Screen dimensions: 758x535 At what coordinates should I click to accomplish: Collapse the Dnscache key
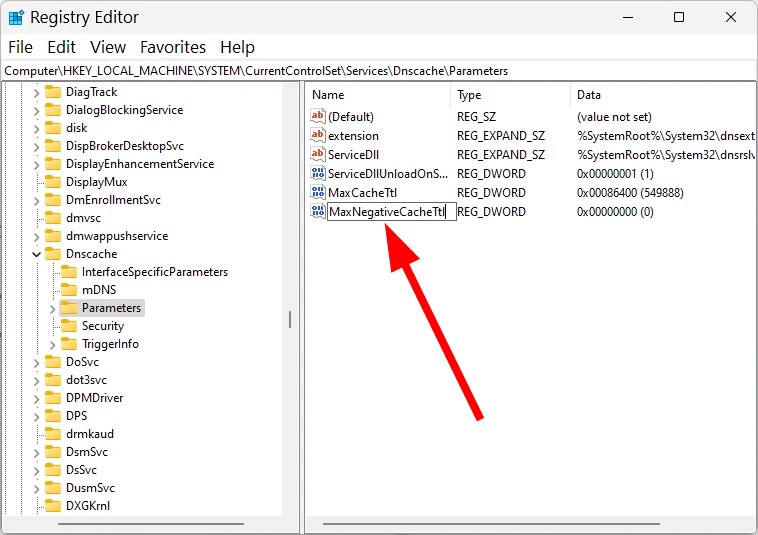click(36, 254)
